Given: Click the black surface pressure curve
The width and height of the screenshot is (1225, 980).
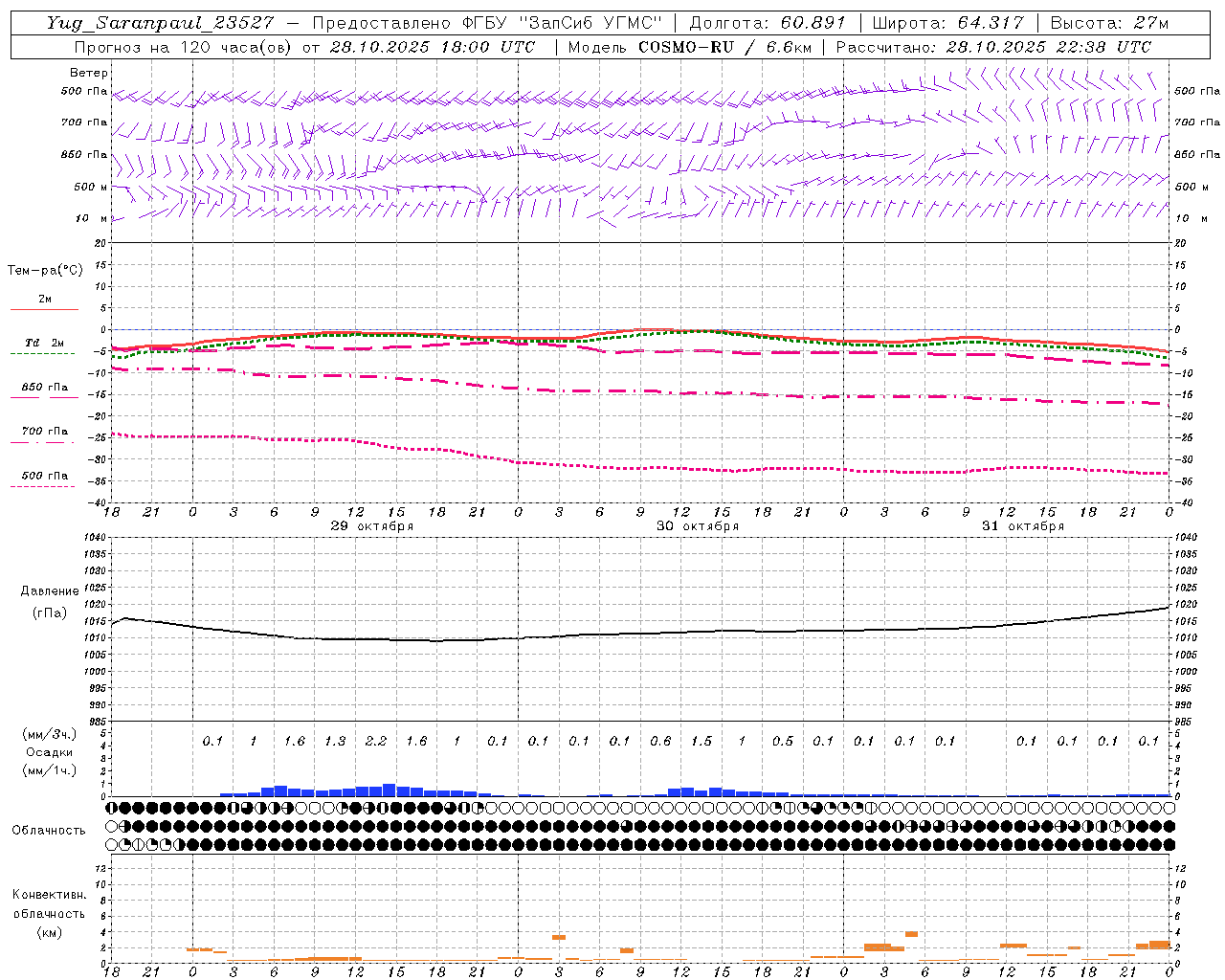Looking at the screenshot, I should coord(641,634).
